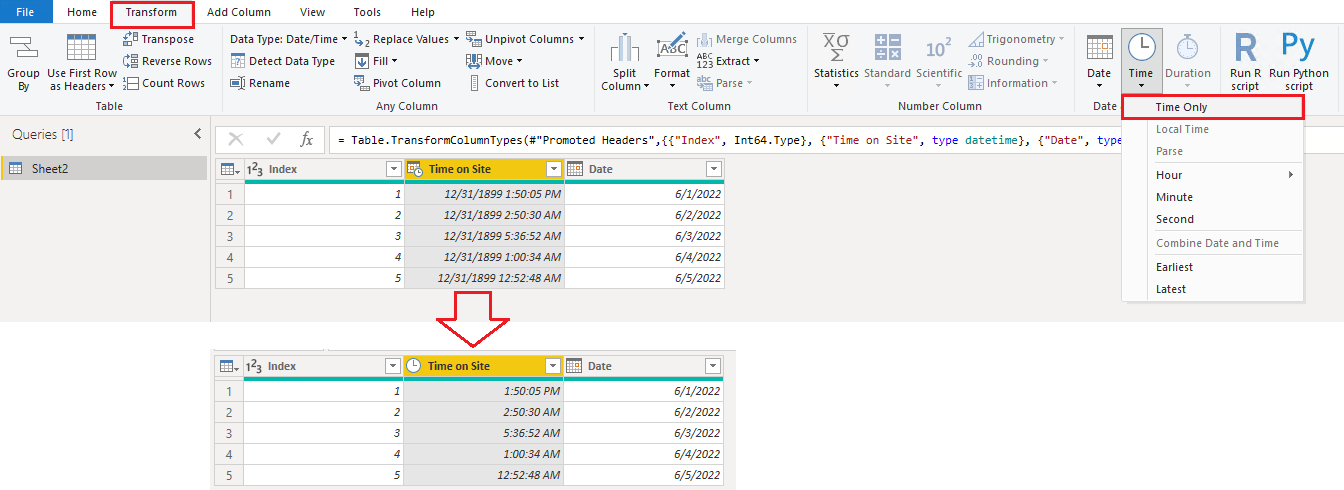The image size is (1344, 490).
Task: Click the Date column type icon in upper table
Action: (x=575, y=170)
